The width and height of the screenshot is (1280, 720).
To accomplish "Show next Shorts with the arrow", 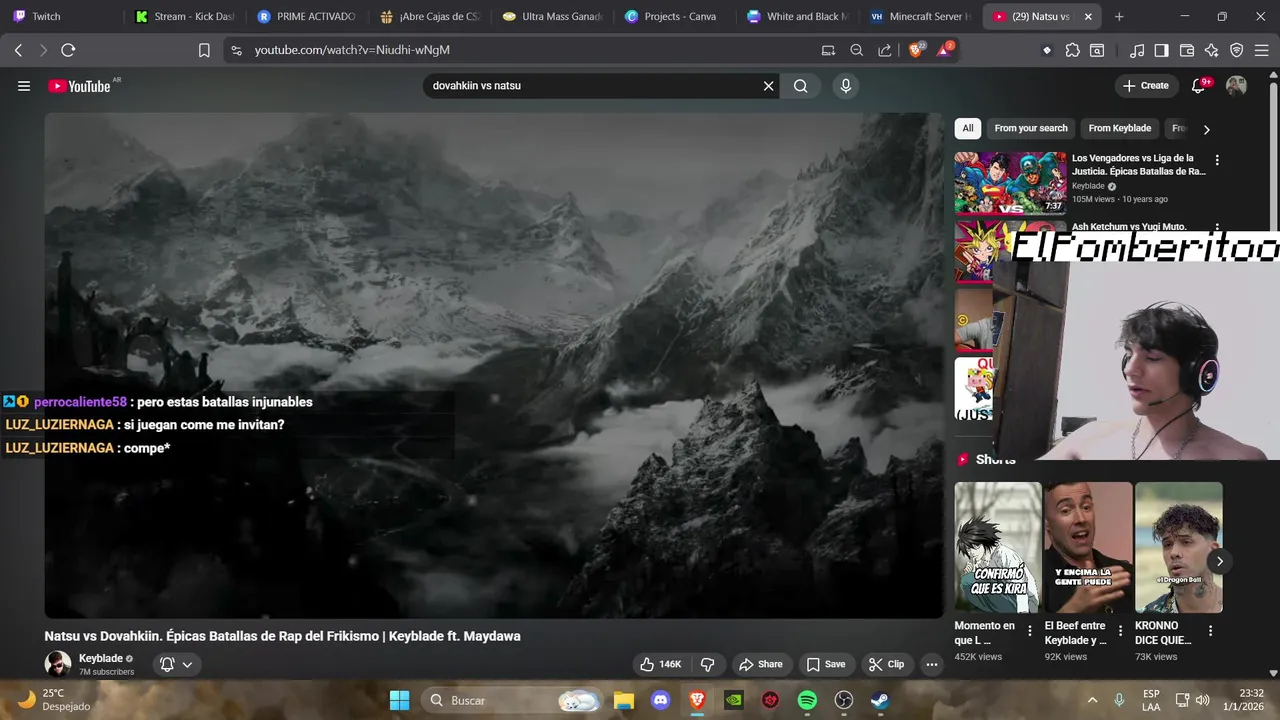I will (1219, 561).
